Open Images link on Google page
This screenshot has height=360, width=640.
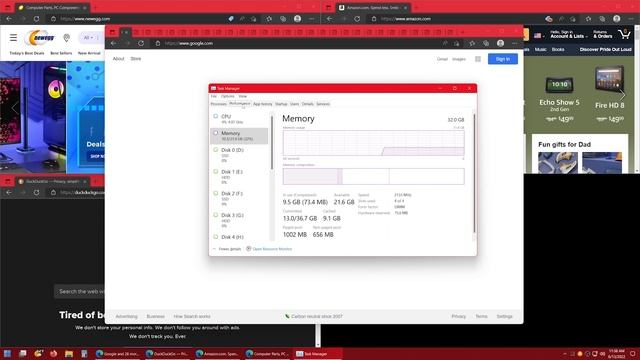pyautogui.click(x=459, y=59)
